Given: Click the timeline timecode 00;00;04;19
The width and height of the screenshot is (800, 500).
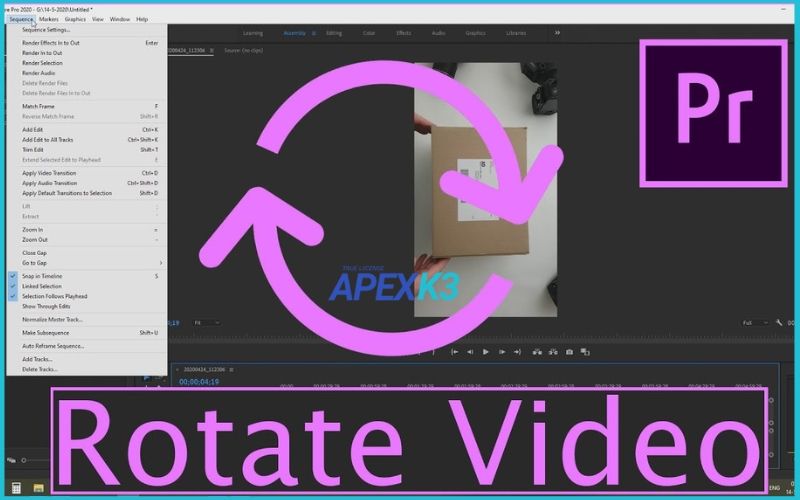Looking at the screenshot, I should [x=199, y=382].
